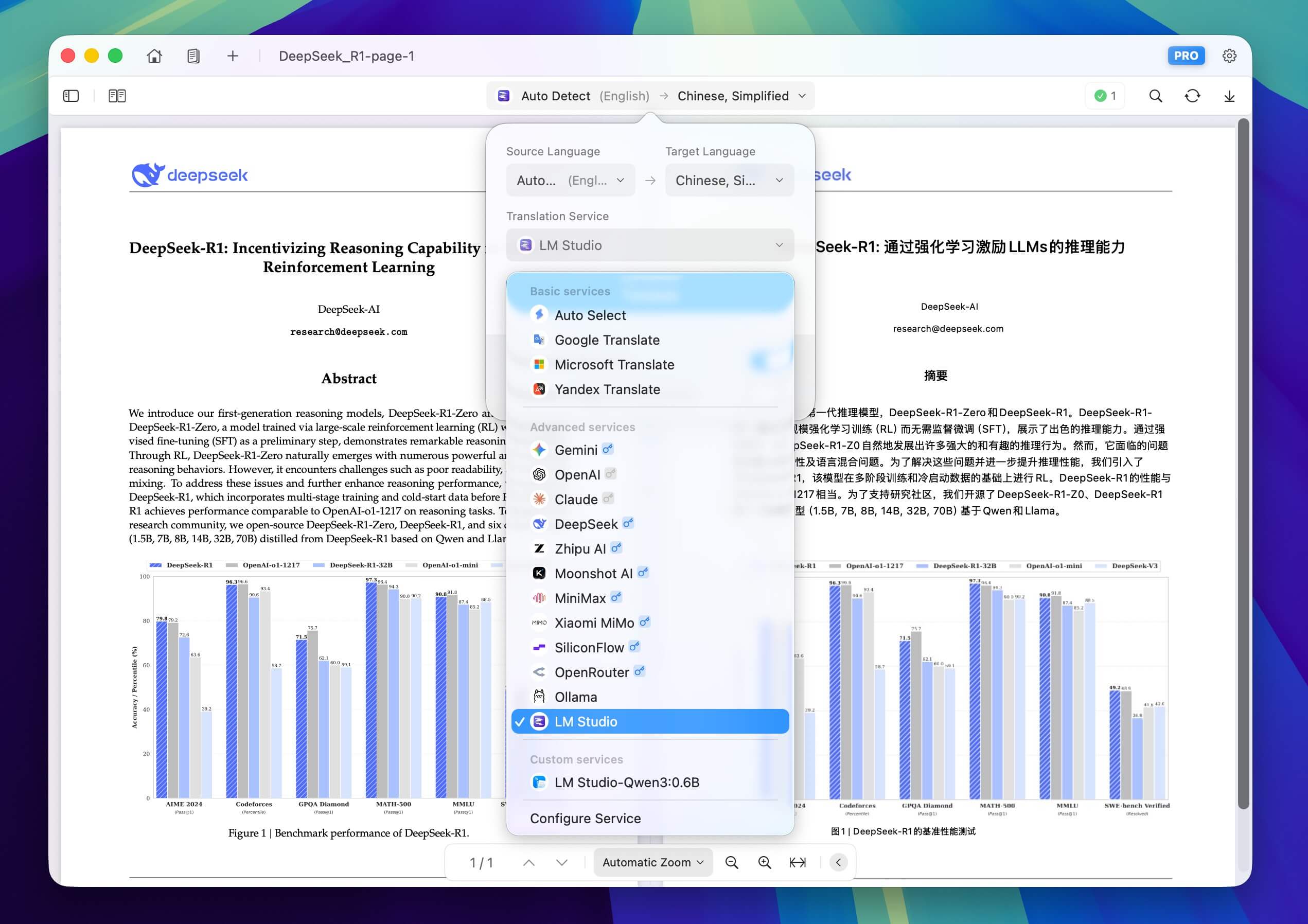Click the key icon beside OpenAI
The width and height of the screenshot is (1308, 924).
pyautogui.click(x=611, y=473)
